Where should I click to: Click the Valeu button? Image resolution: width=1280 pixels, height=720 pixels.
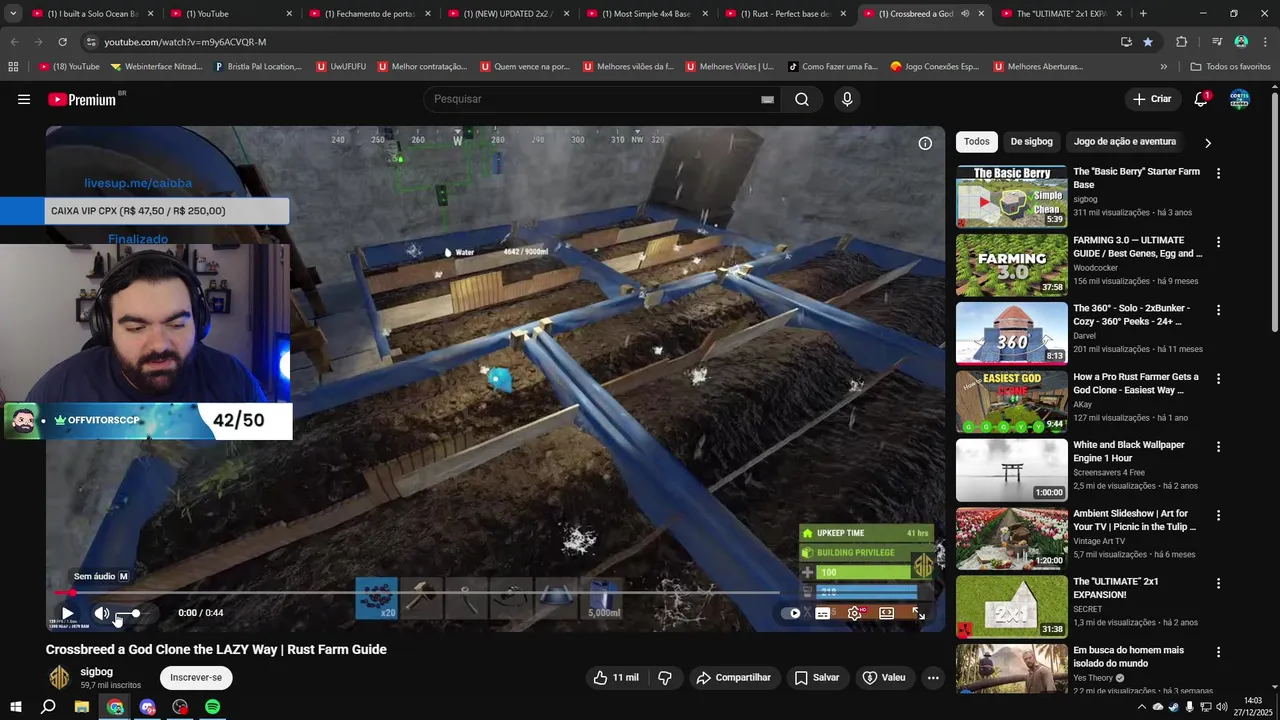tap(884, 677)
